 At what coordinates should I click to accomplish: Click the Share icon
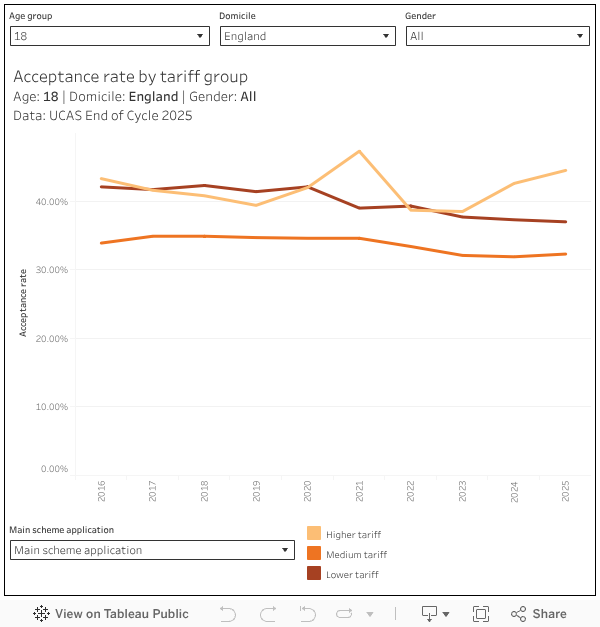519,614
